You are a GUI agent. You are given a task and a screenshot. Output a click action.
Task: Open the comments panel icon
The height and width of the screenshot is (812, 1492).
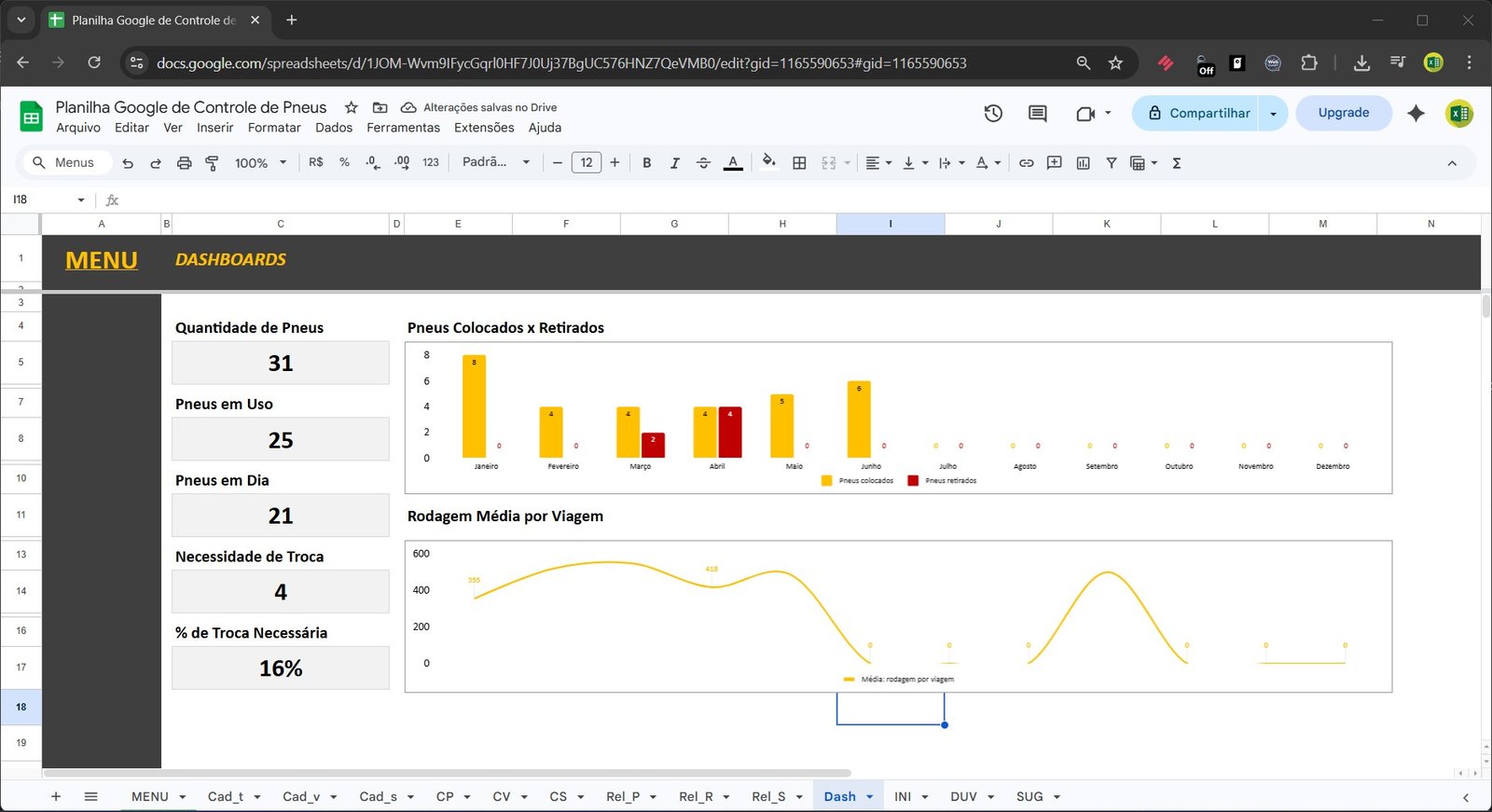click(x=1037, y=114)
